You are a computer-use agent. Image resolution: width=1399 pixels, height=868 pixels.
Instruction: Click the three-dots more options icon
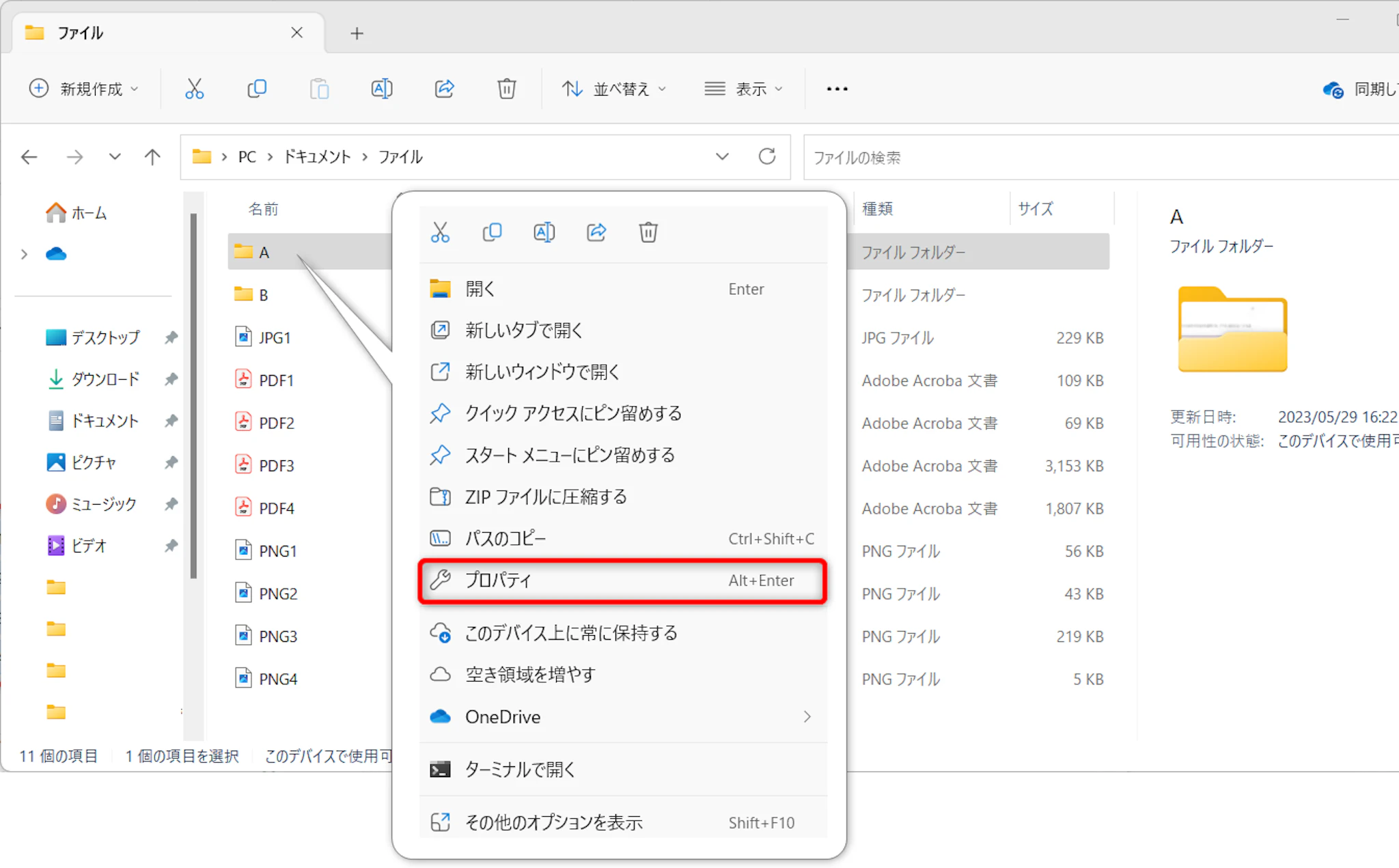(837, 89)
